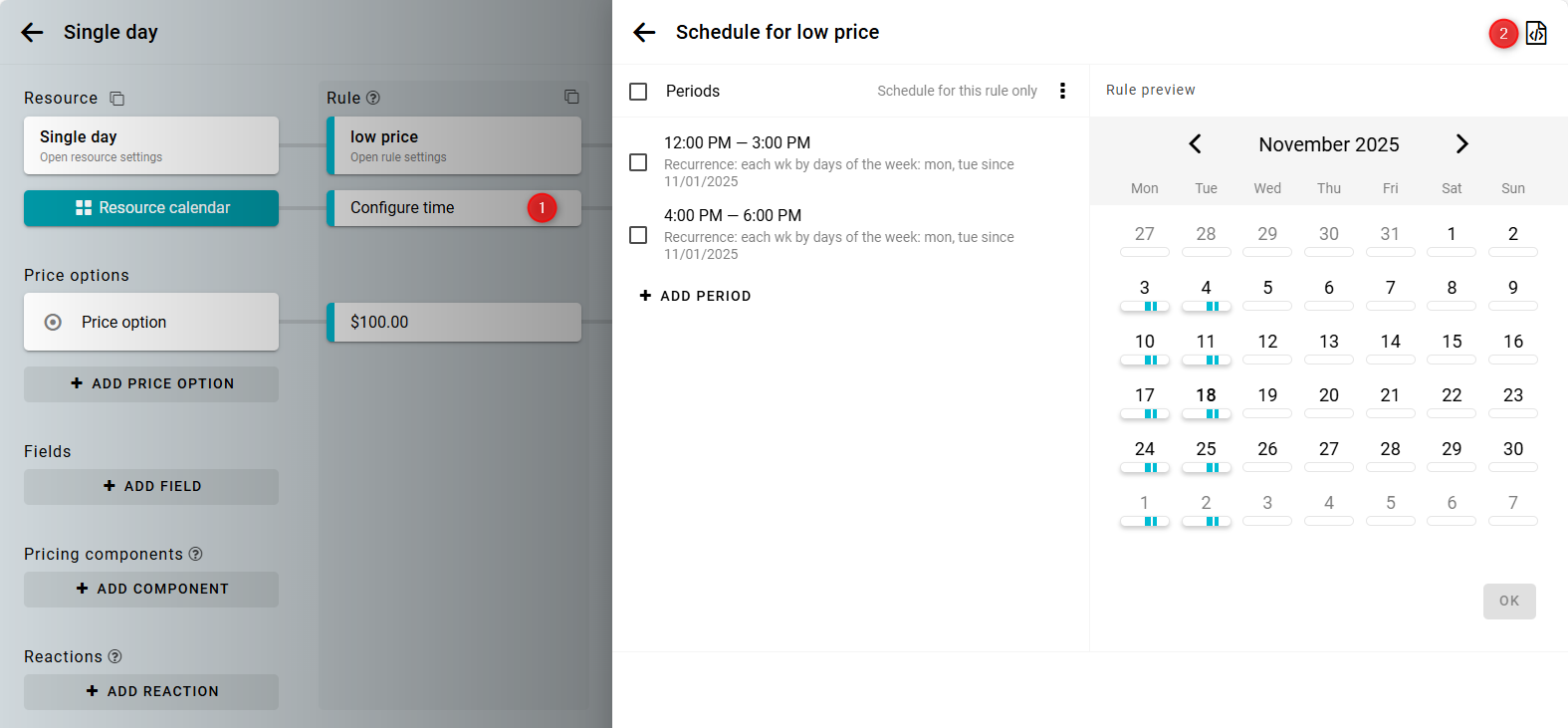Copy the Rule section using its copy icon
1568x728 pixels.
tap(571, 97)
